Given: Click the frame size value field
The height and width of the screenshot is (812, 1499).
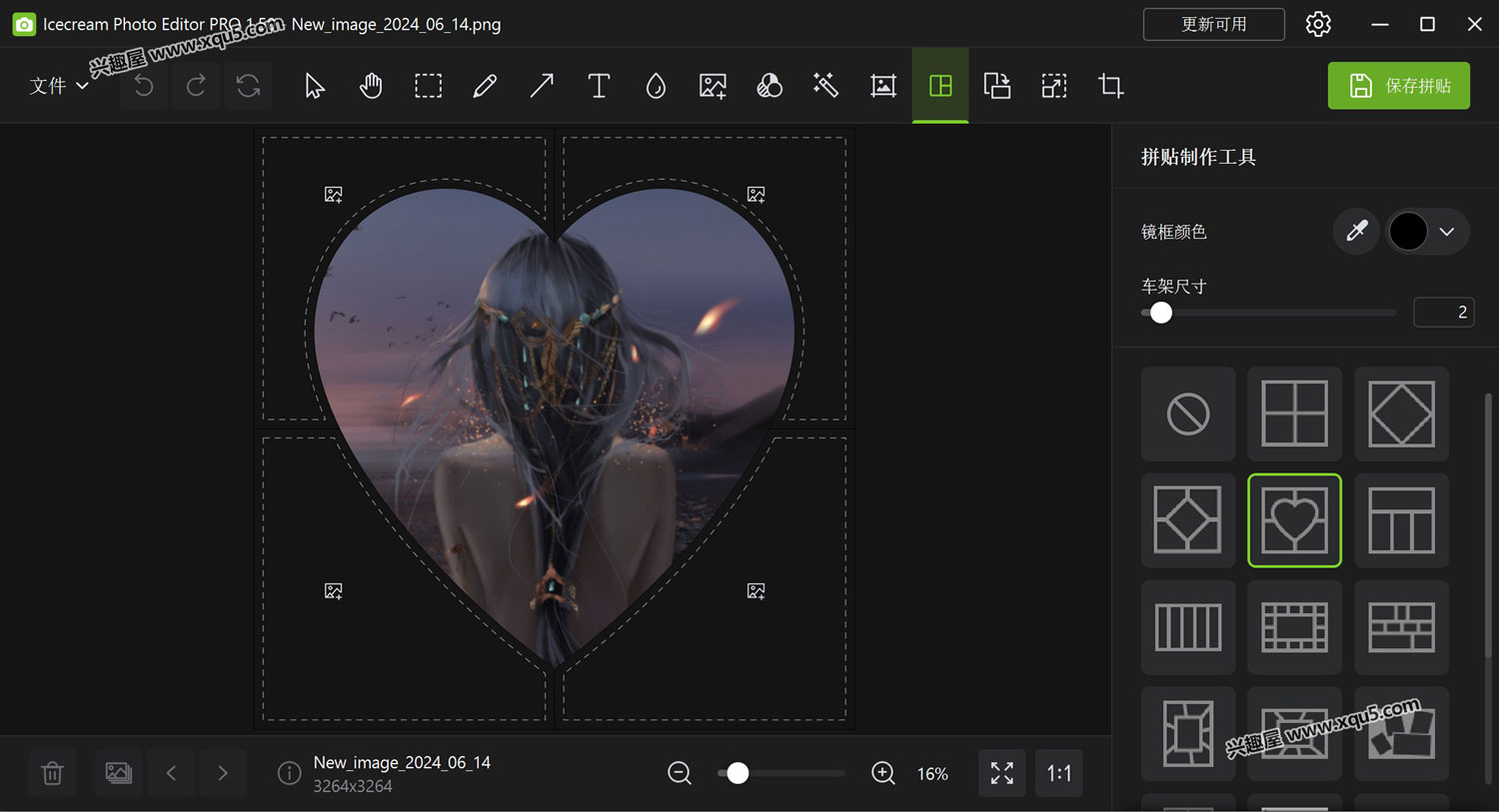Looking at the screenshot, I should coord(1444,313).
